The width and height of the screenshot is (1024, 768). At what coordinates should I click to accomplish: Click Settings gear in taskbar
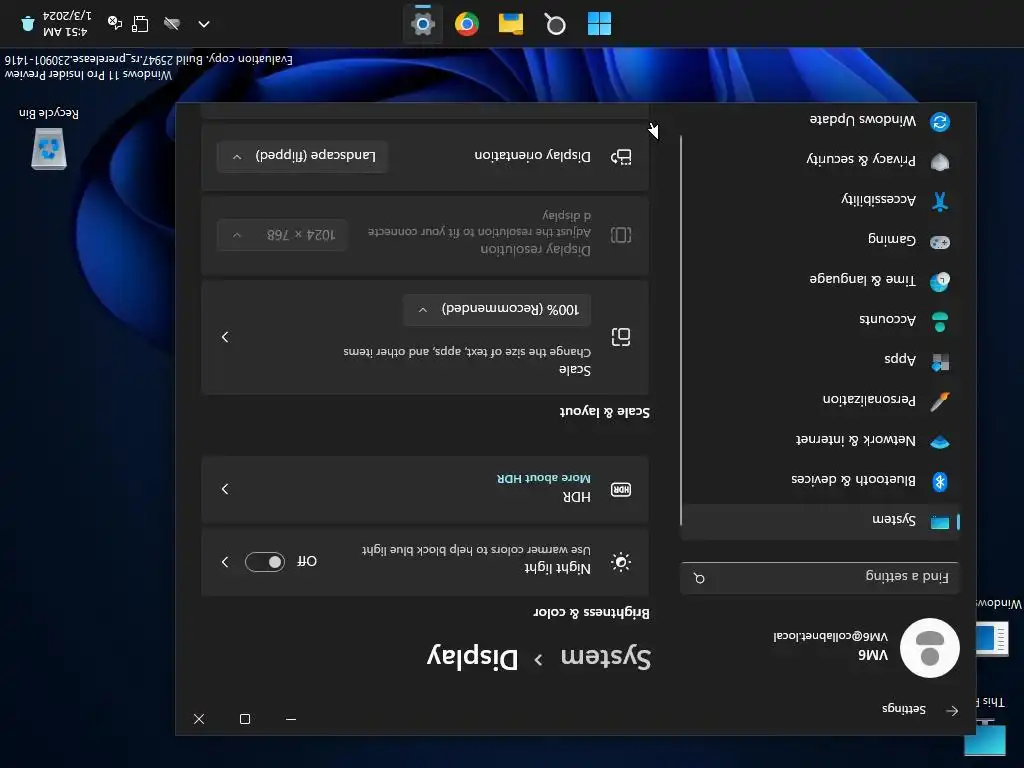(x=423, y=24)
